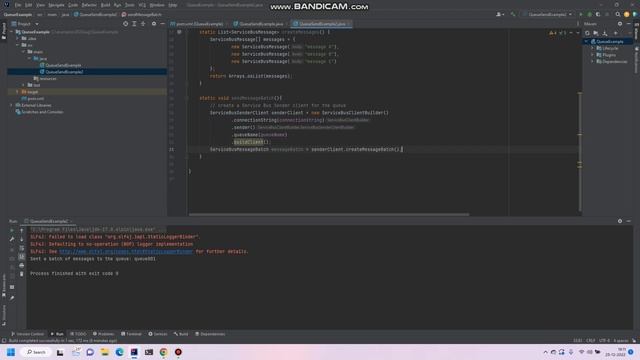Collapse the main folder
The width and height of the screenshot is (640, 360).
coord(24,52)
